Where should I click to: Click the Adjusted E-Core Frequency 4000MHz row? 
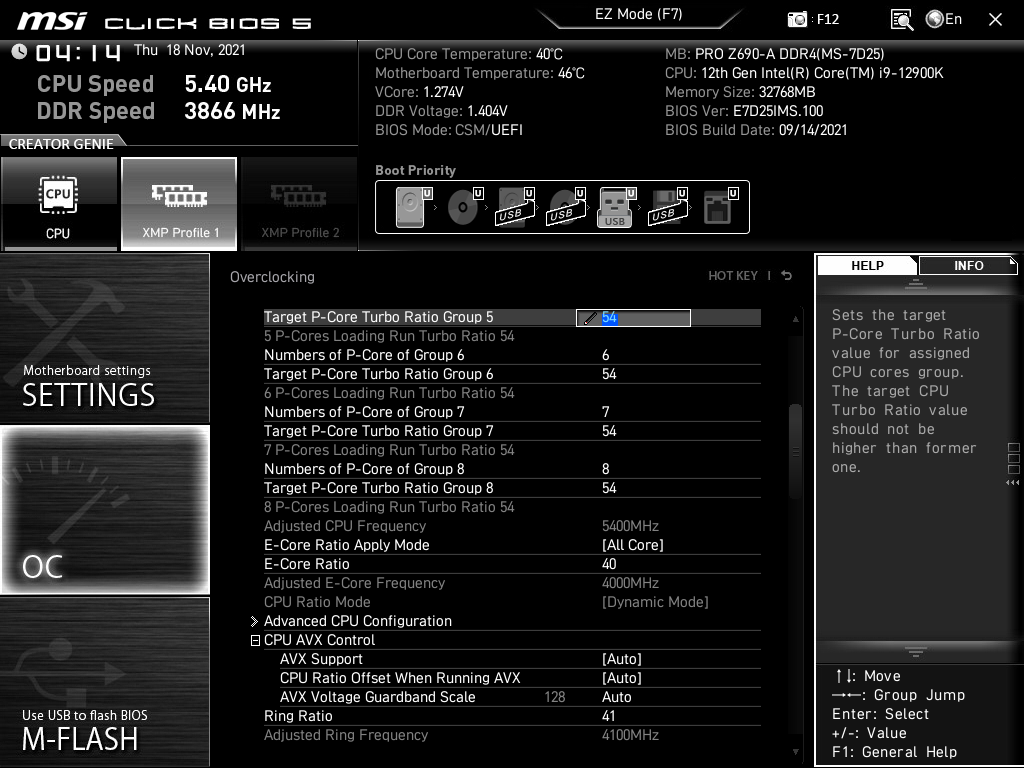(512, 583)
